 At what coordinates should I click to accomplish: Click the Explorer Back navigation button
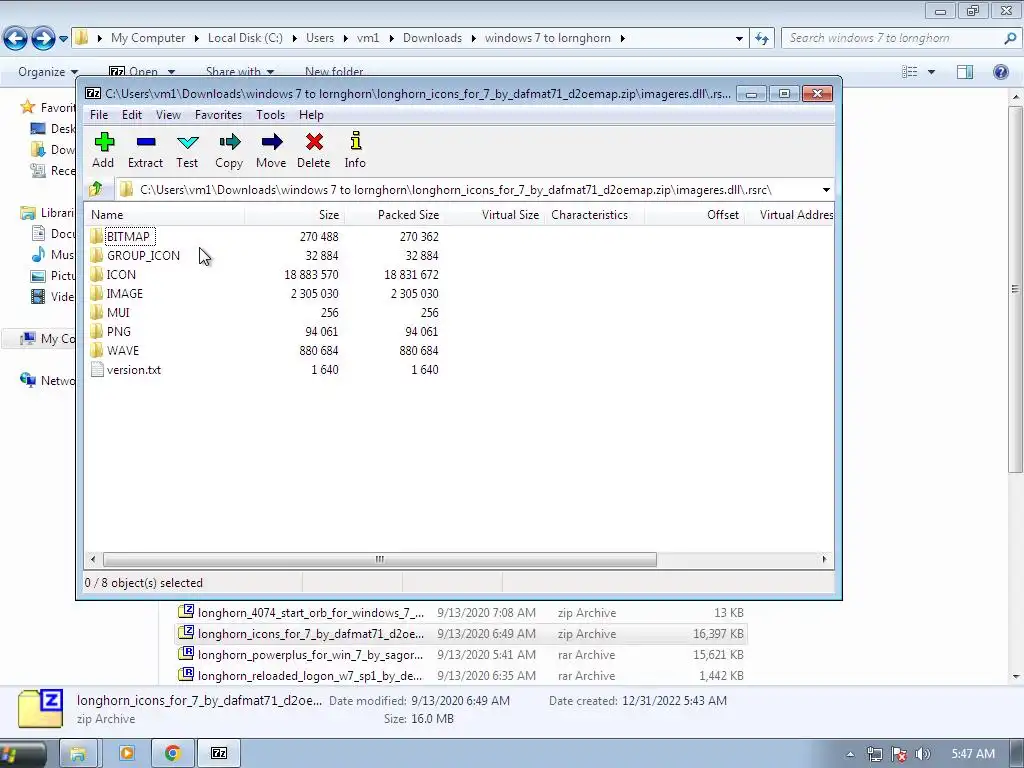click(16, 39)
